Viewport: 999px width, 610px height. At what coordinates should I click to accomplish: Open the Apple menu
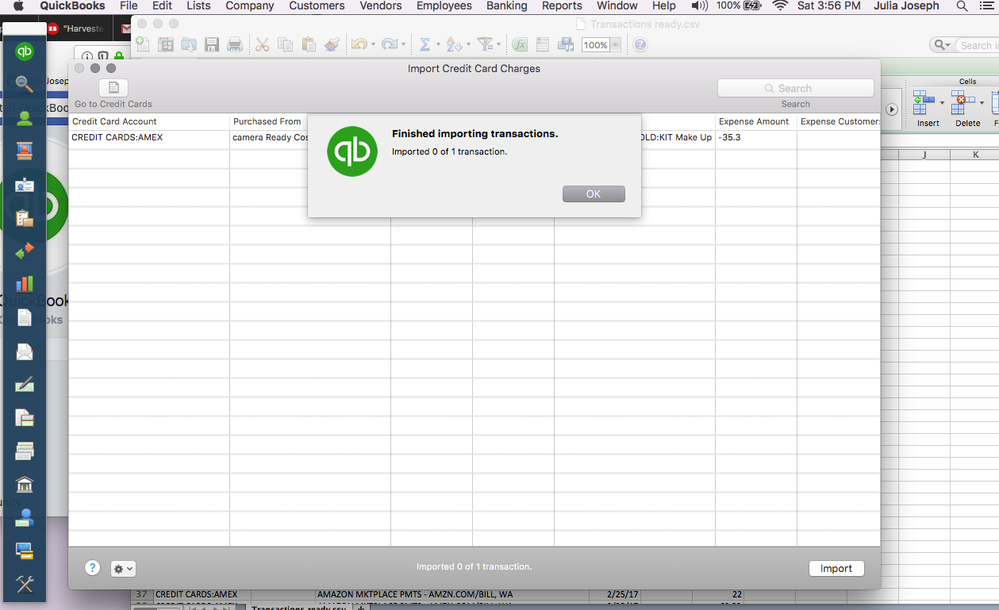point(19,6)
